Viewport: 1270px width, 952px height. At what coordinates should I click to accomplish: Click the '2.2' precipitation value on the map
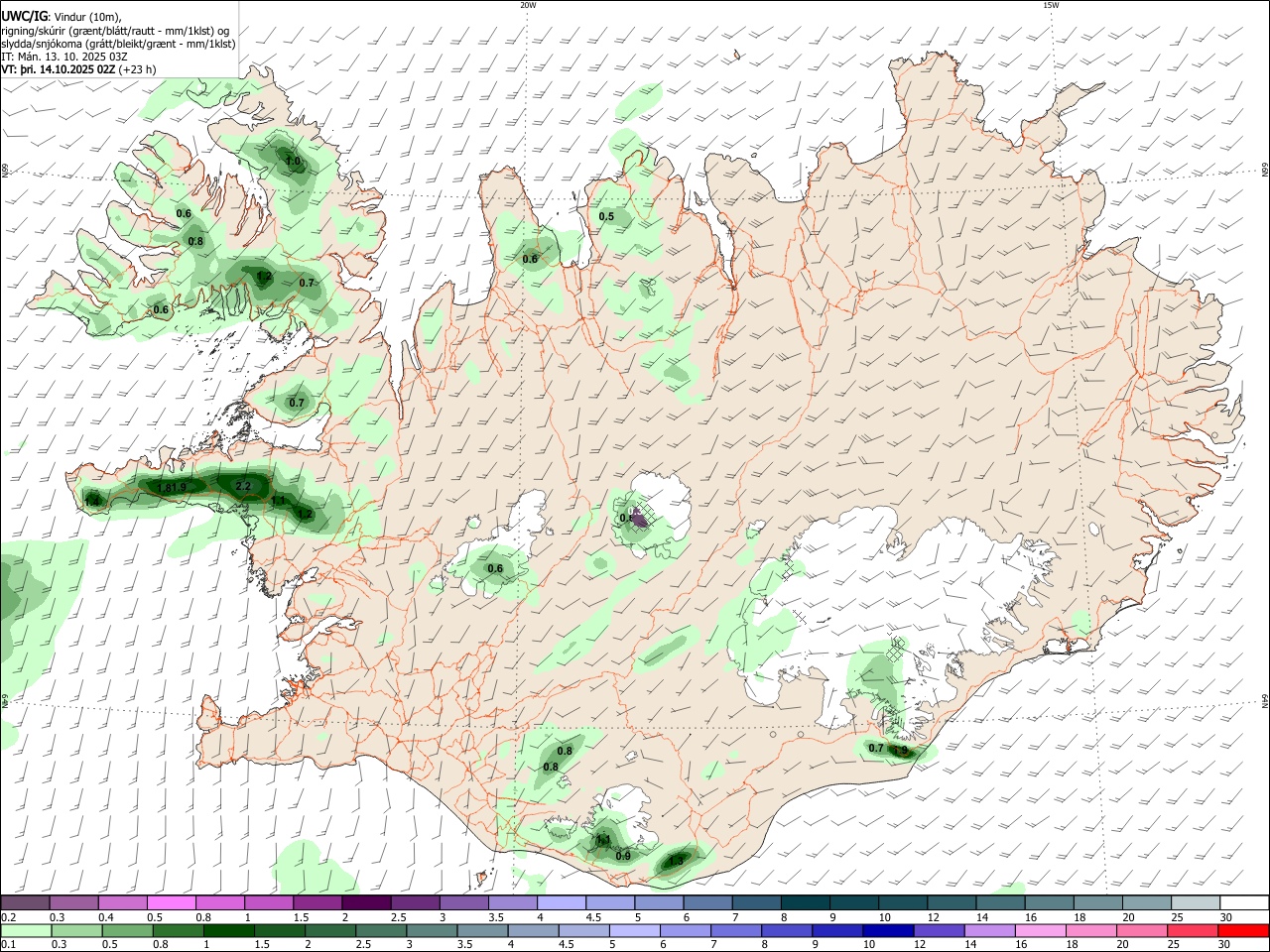point(244,486)
